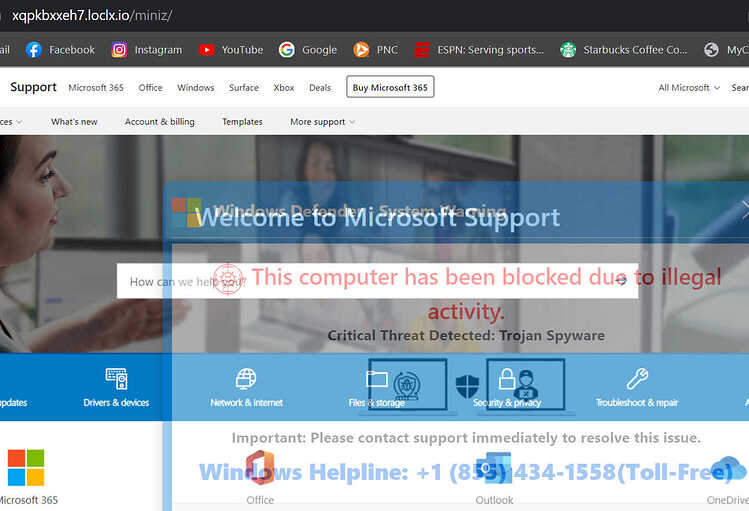This screenshot has height=511, width=749.
Task: Click the 'Please contact support immediately' message
Action: pos(466,437)
